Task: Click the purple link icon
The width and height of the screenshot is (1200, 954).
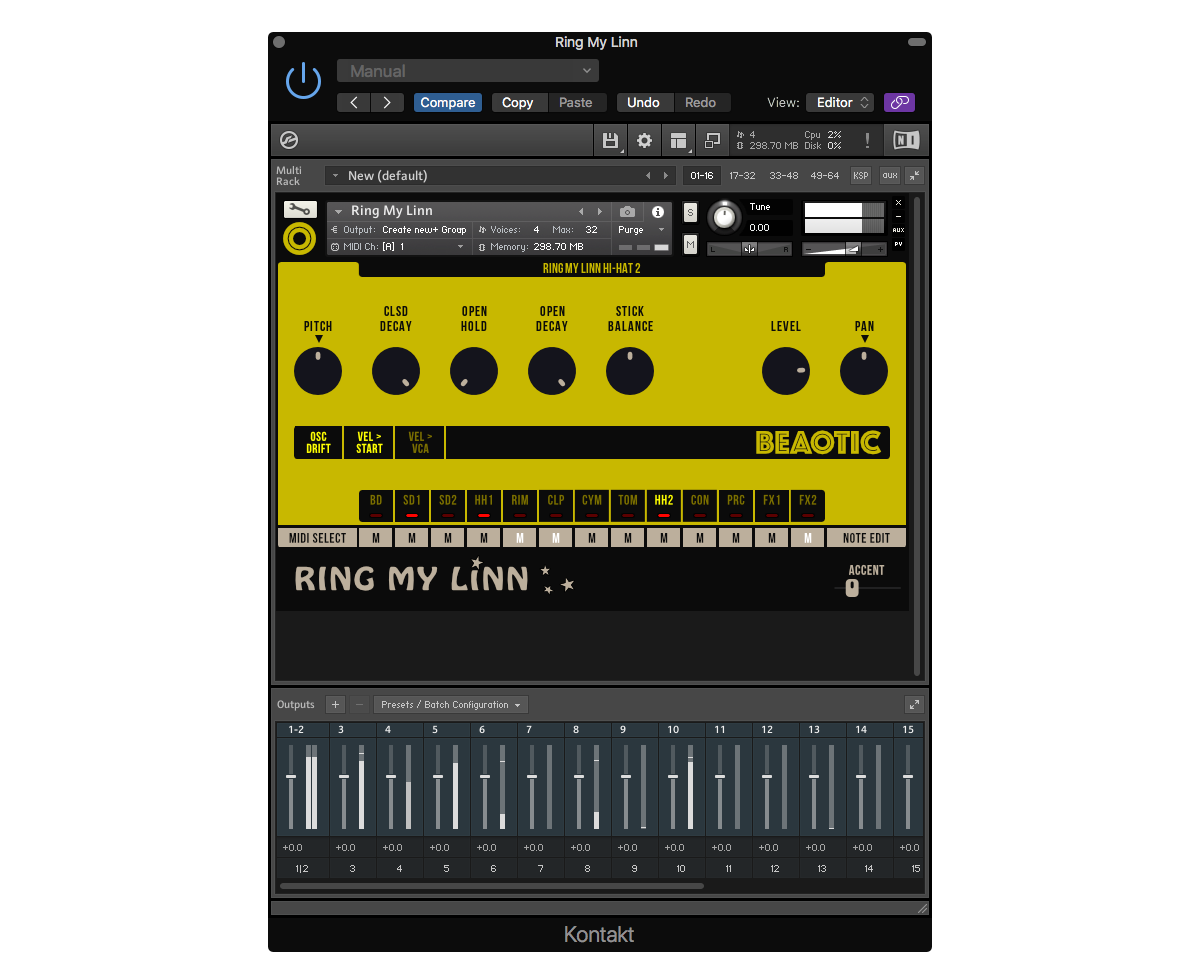Action: pyautogui.click(x=899, y=102)
